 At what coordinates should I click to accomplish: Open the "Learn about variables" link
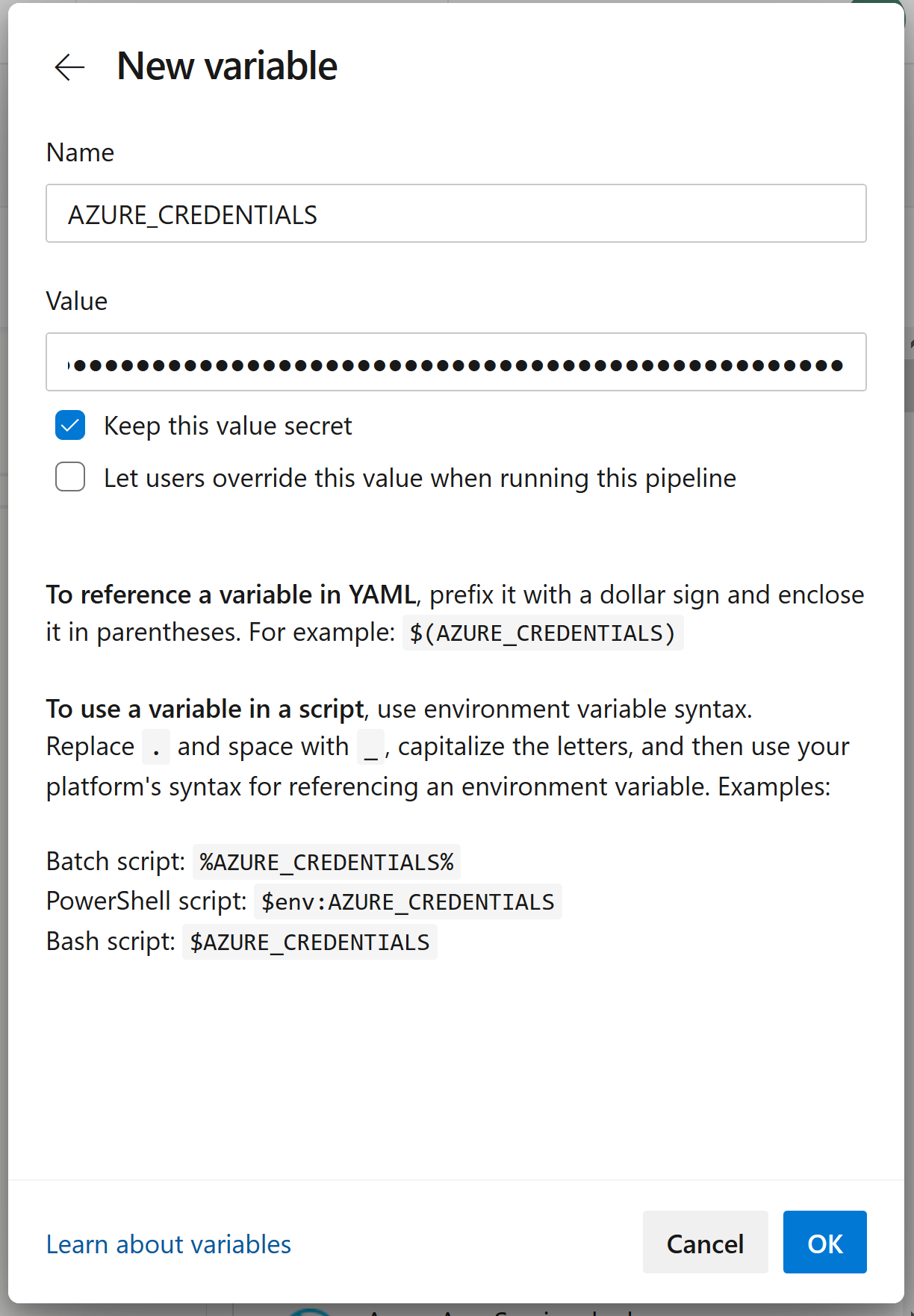(168, 1243)
